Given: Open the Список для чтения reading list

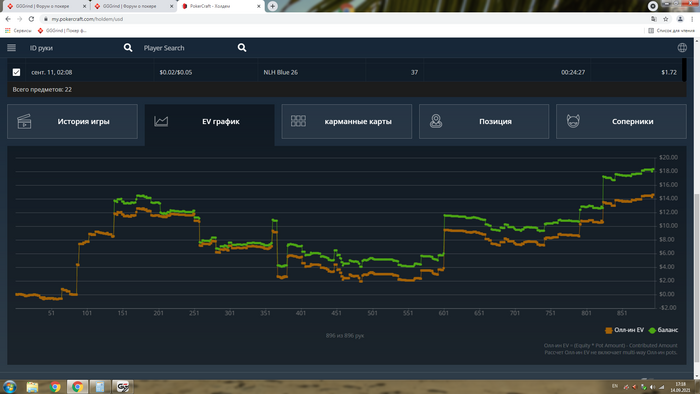Looking at the screenshot, I should point(672,30).
